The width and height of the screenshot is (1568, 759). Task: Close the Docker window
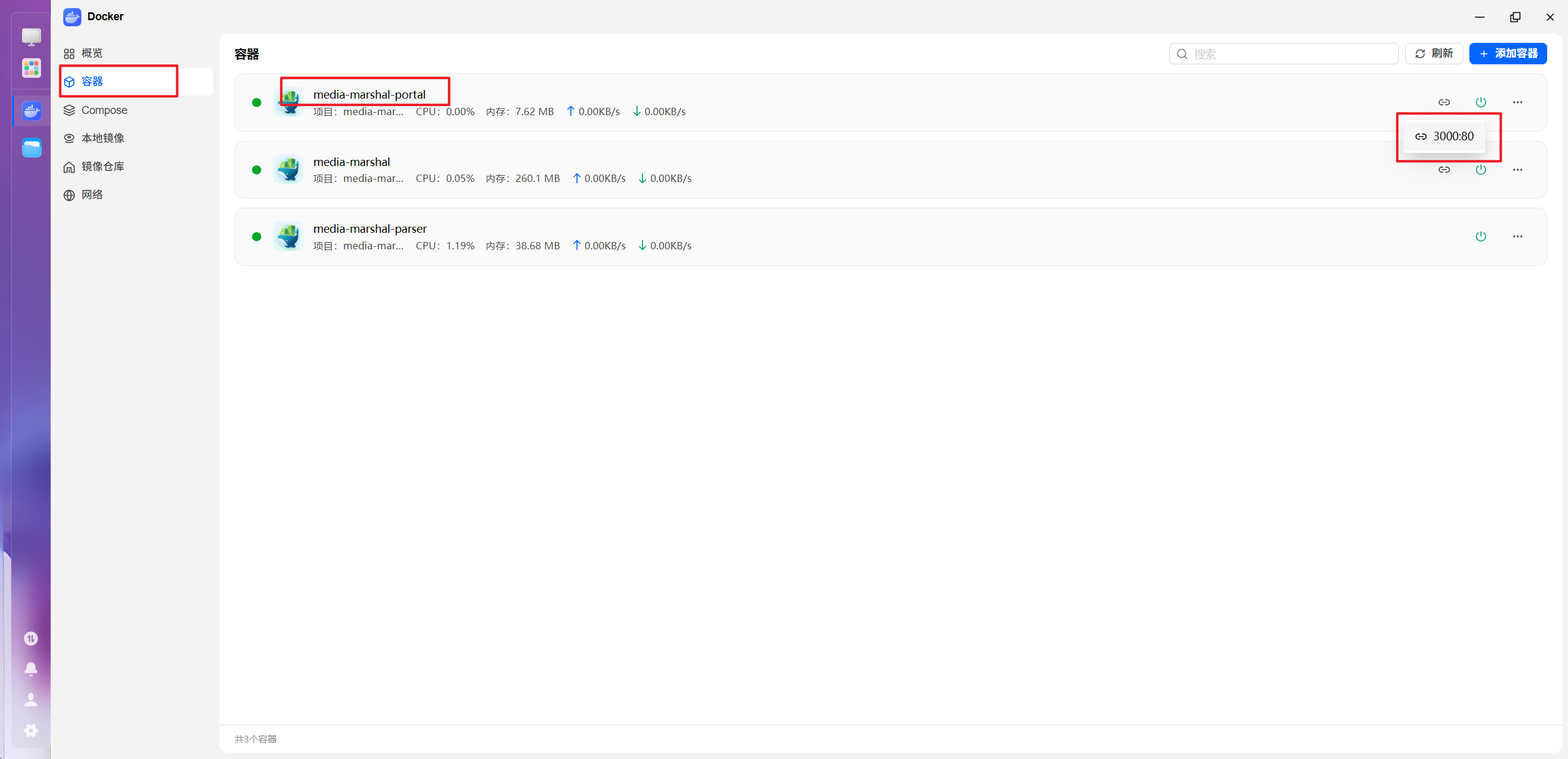click(1550, 17)
